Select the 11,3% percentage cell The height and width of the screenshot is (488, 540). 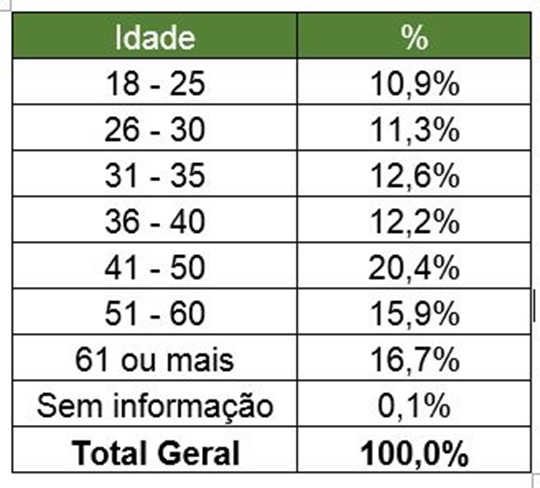[x=414, y=127]
